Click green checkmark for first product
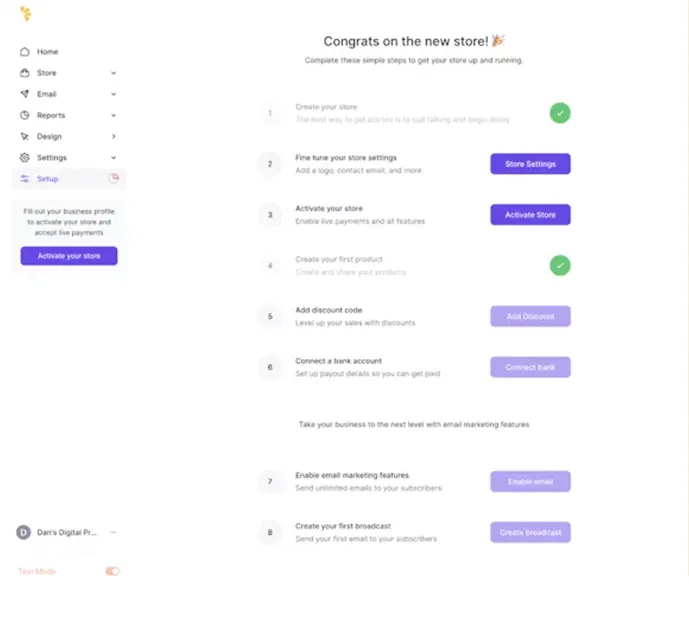 [x=560, y=265]
